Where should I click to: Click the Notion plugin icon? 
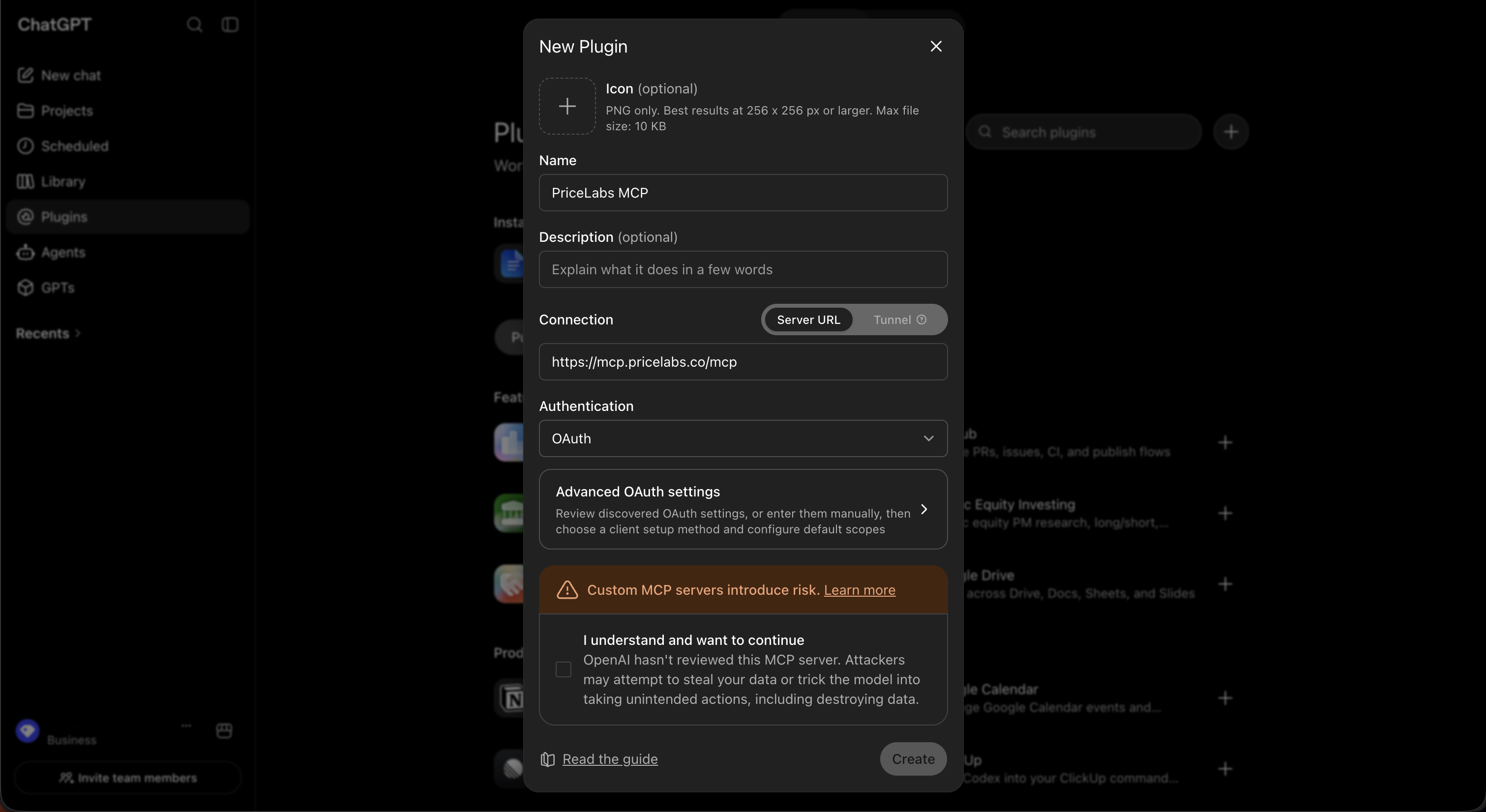click(x=510, y=698)
